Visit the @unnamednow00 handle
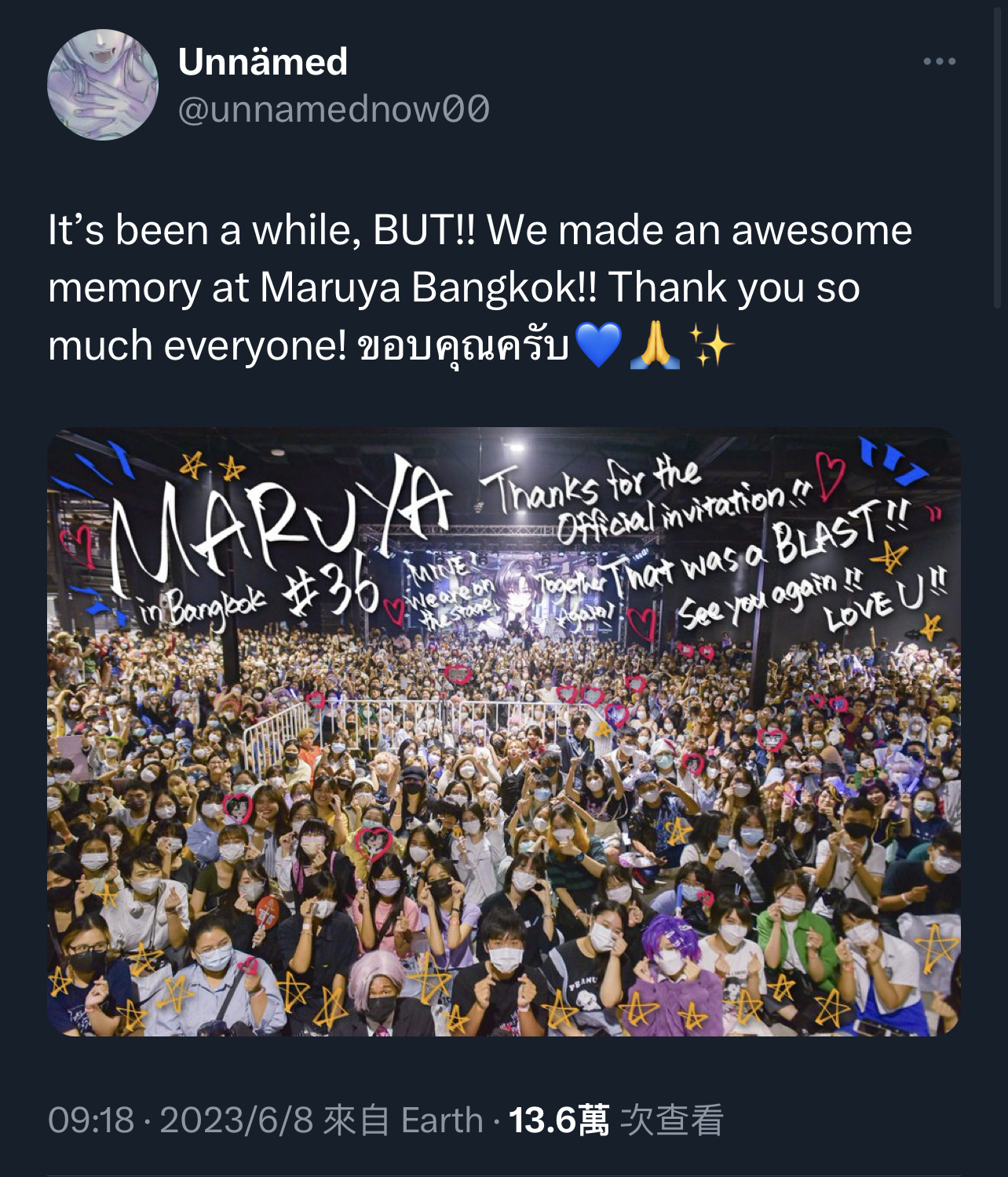Screen dimensions: 1008x1177 tap(334, 109)
